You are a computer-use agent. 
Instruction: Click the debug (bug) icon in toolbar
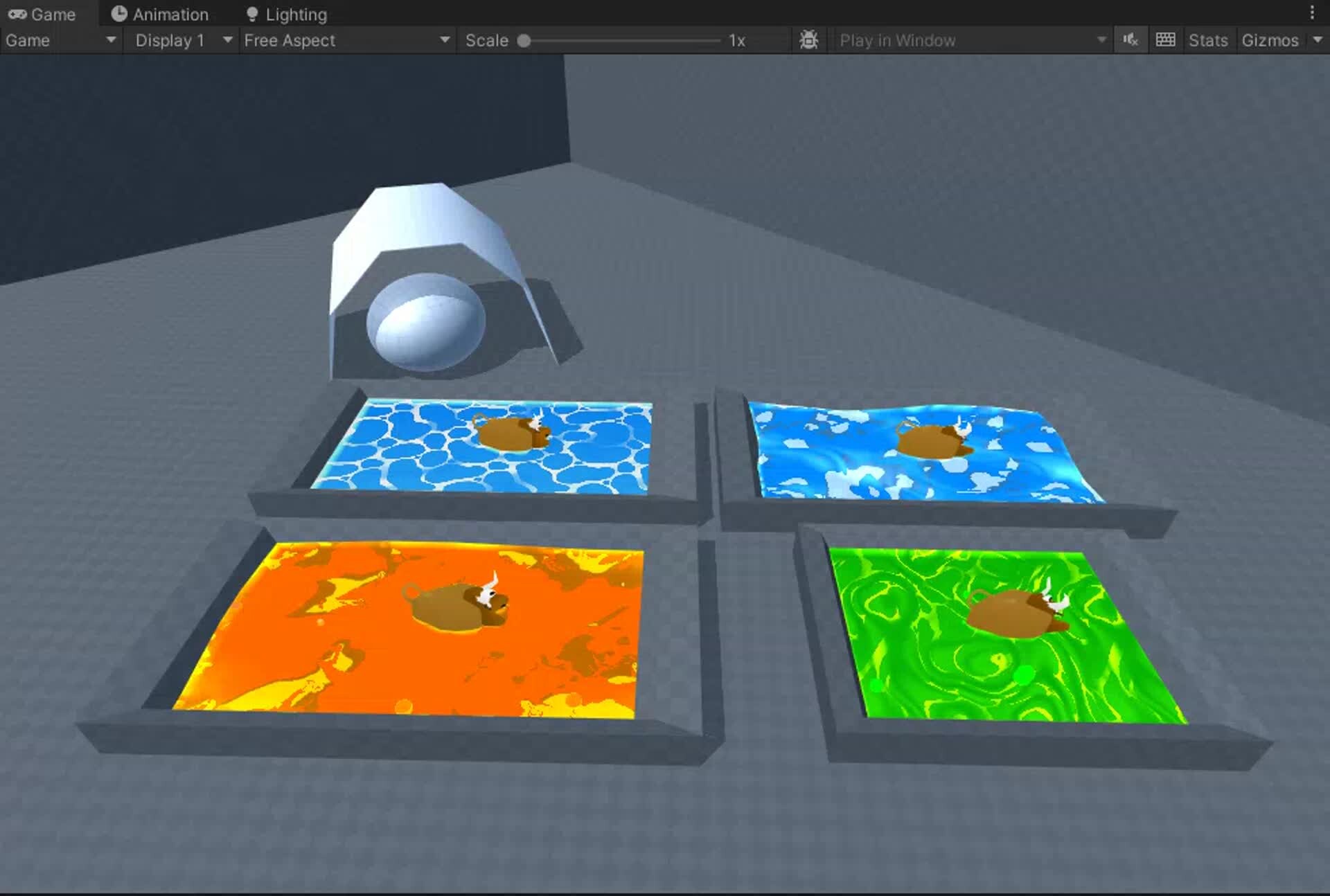pyautogui.click(x=809, y=39)
